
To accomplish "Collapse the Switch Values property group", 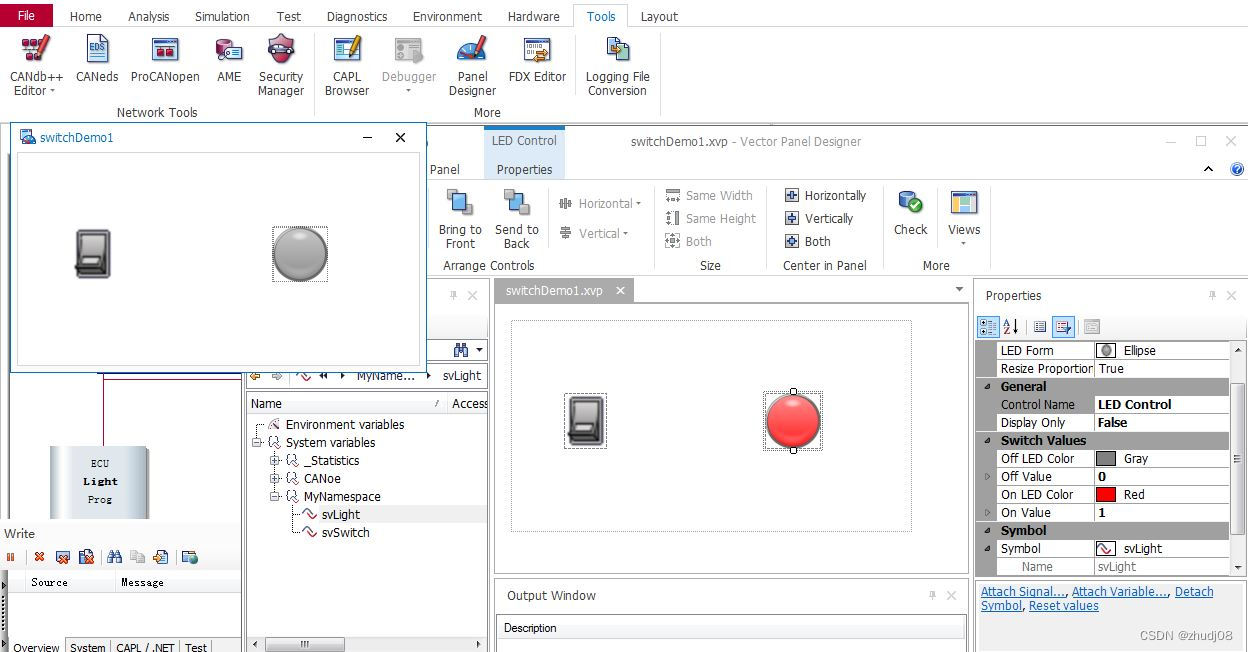I will (x=988, y=441).
